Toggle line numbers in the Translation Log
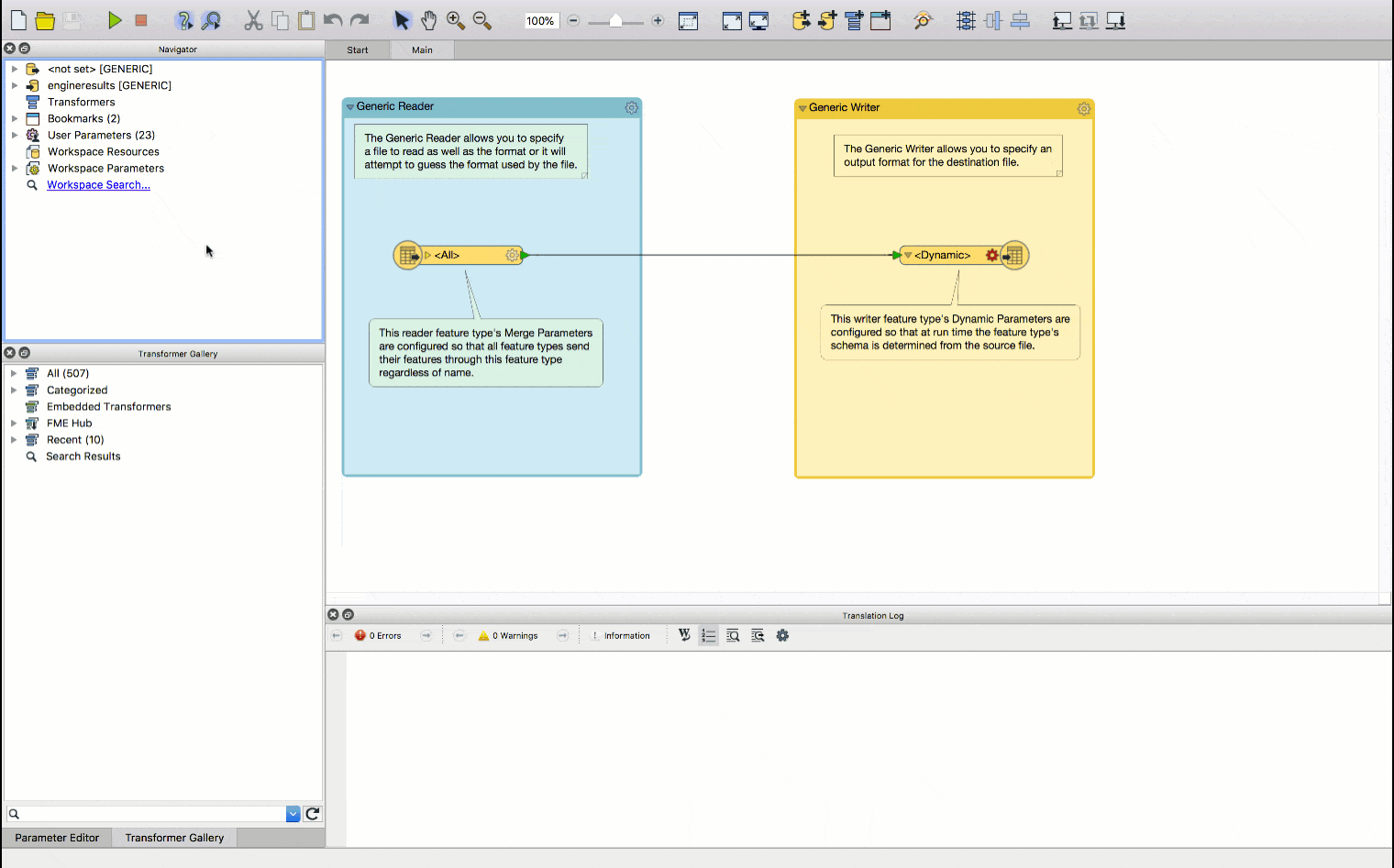The height and width of the screenshot is (868, 1394). tap(709, 635)
